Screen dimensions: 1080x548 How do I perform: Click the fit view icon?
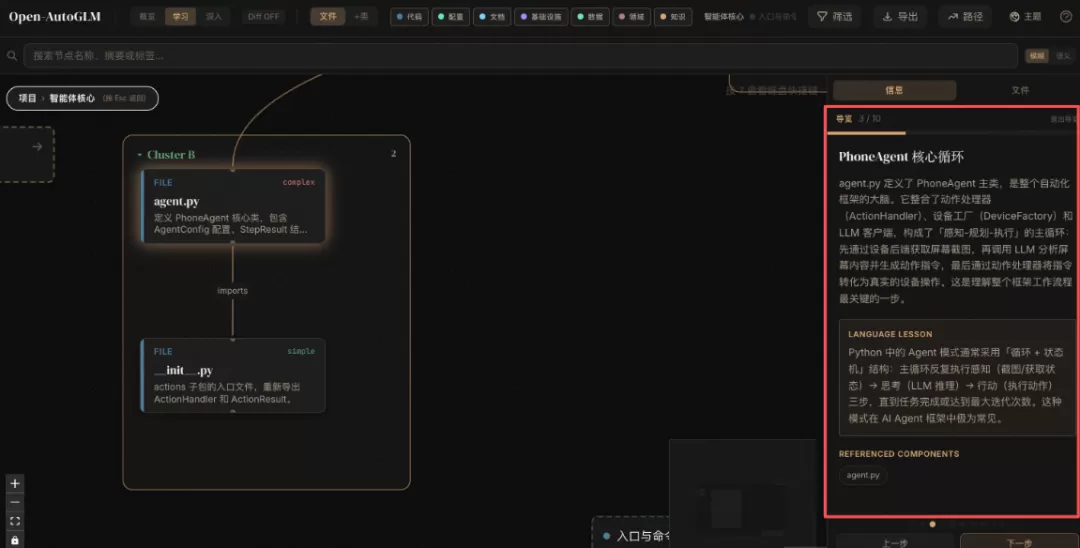click(14, 521)
